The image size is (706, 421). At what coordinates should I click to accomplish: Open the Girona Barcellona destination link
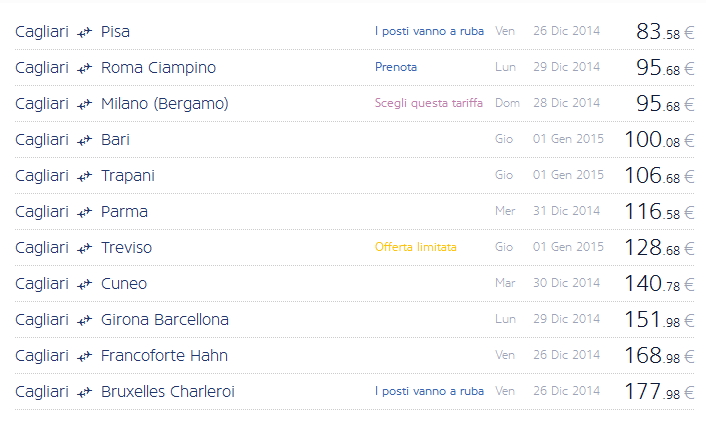(165, 320)
